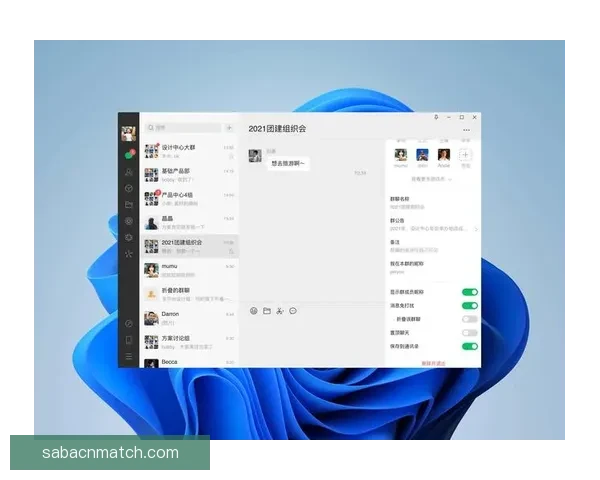Click the three-dots chat info icon
Viewport: 600px width, 480px height.
click(x=466, y=130)
